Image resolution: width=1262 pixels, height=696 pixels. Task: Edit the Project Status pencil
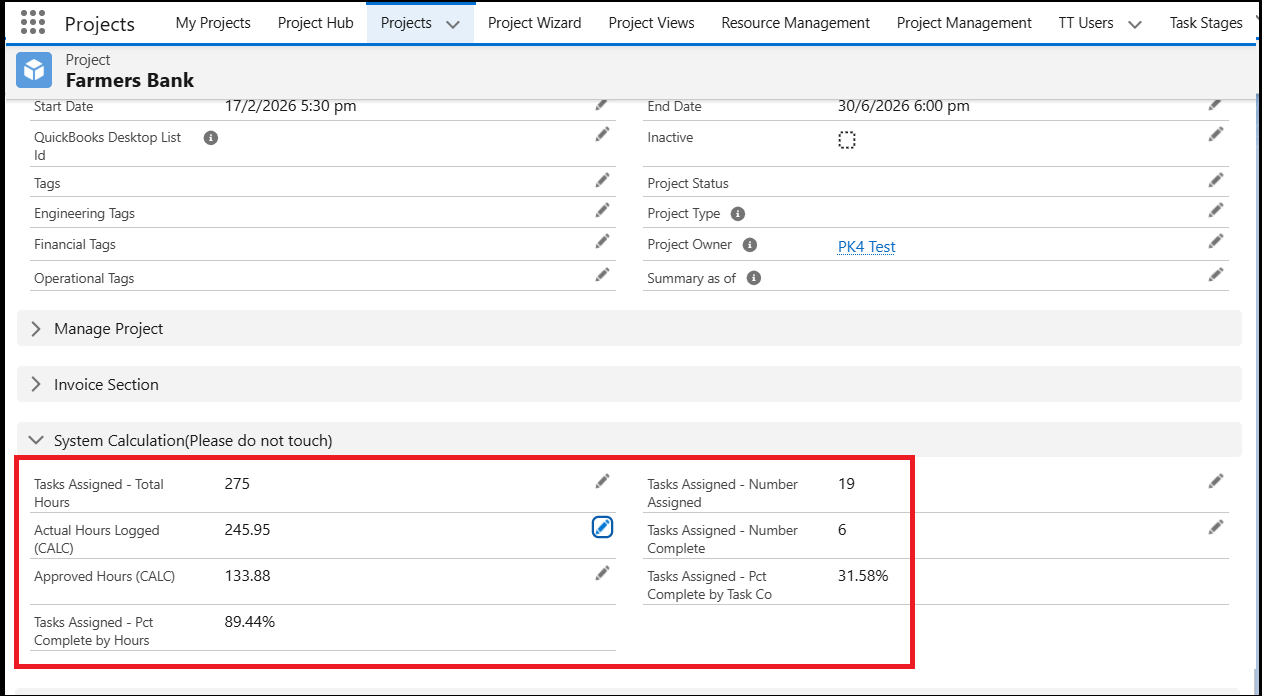[1215, 180]
